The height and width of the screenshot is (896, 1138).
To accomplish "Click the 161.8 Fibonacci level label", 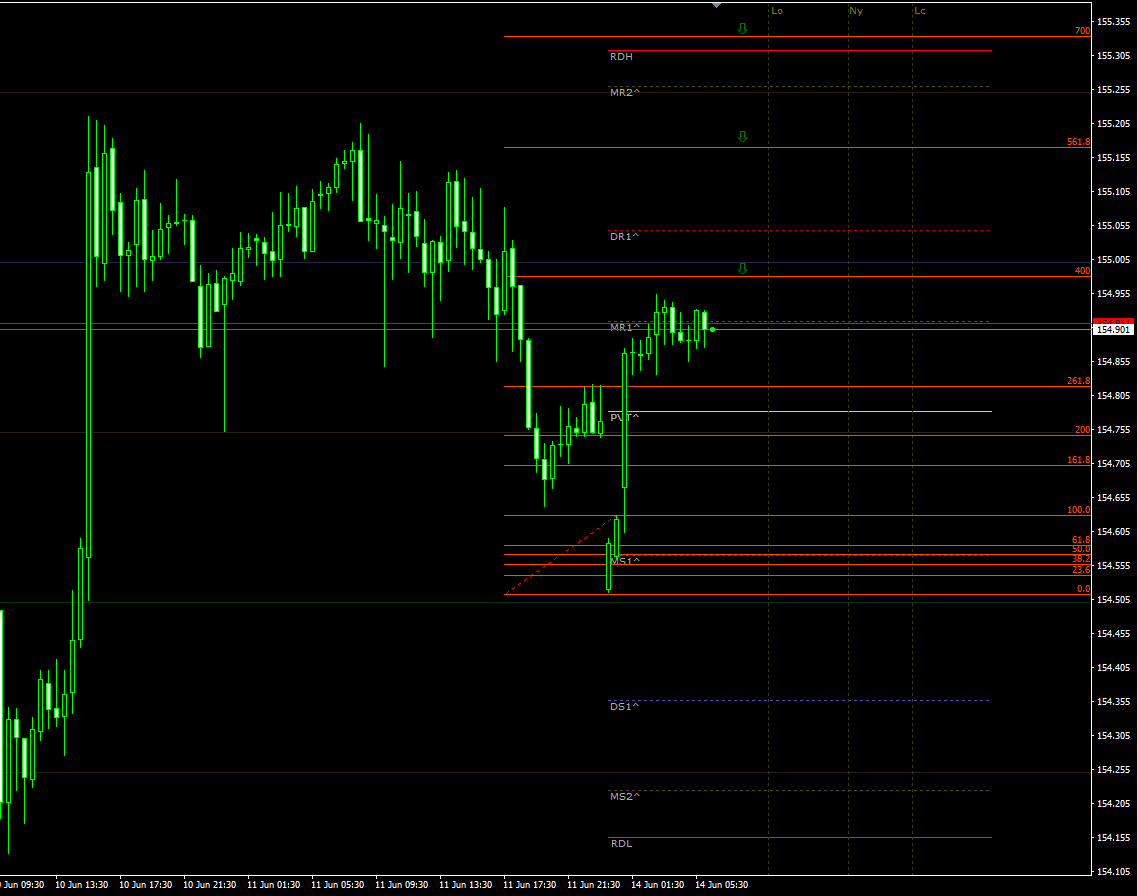I will (1078, 460).
